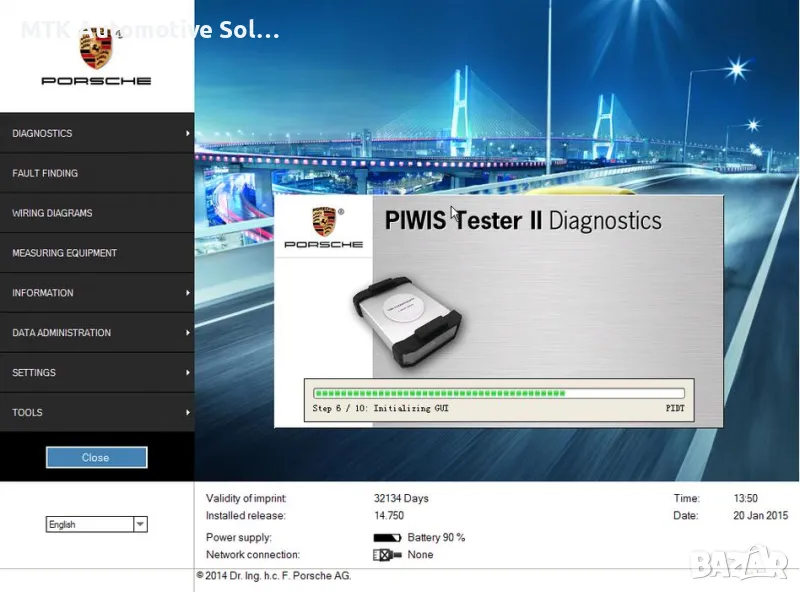Expand the arrow beside DATA ADMINISTRATION

188,332
